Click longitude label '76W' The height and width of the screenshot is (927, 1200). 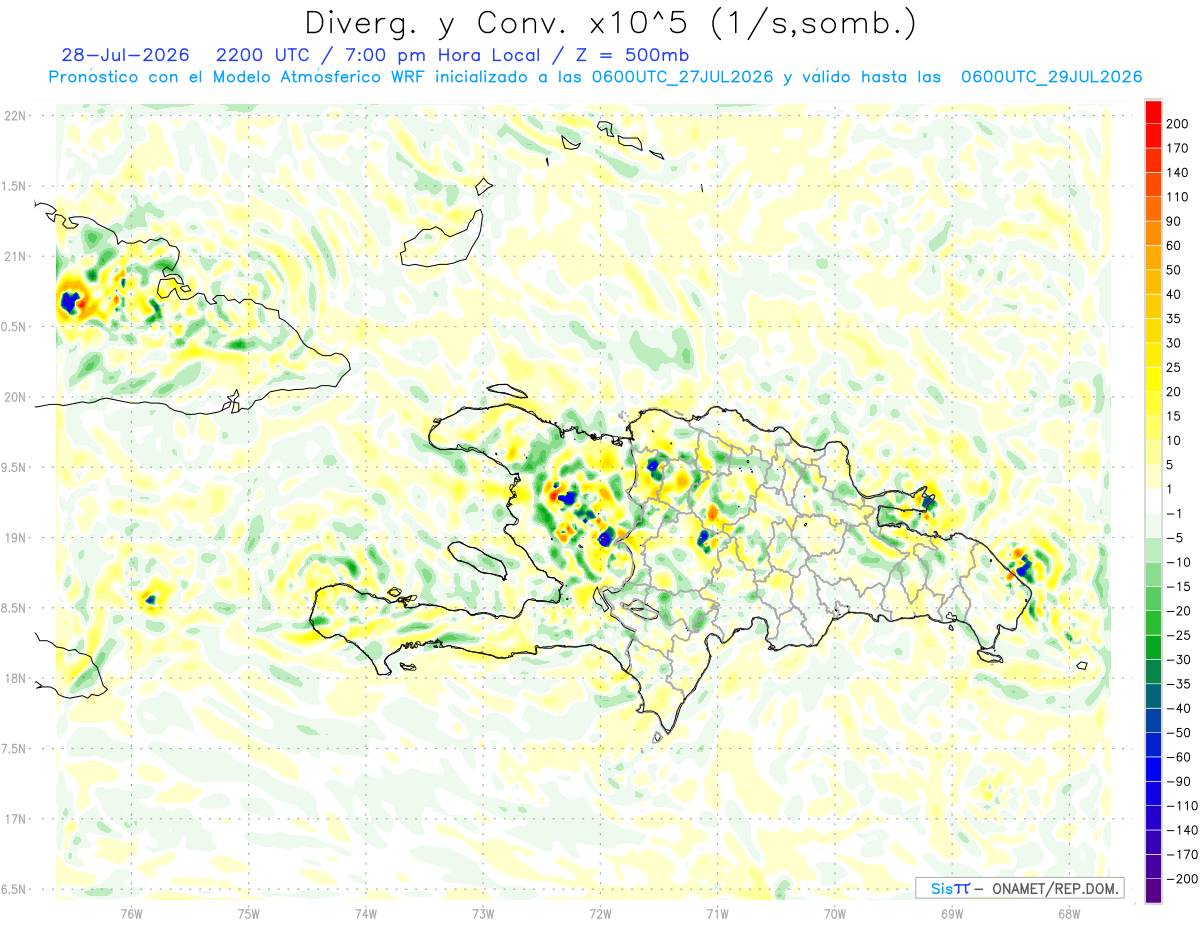[132, 913]
